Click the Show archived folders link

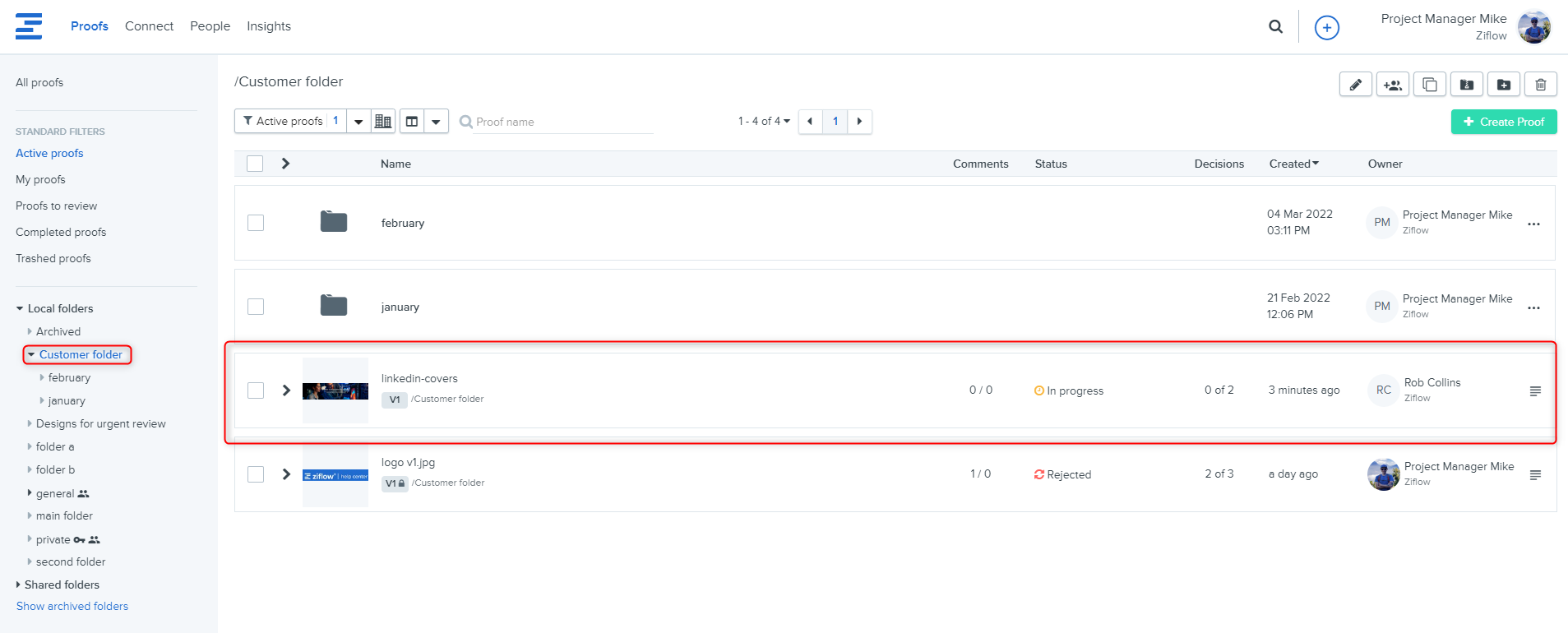click(x=72, y=606)
